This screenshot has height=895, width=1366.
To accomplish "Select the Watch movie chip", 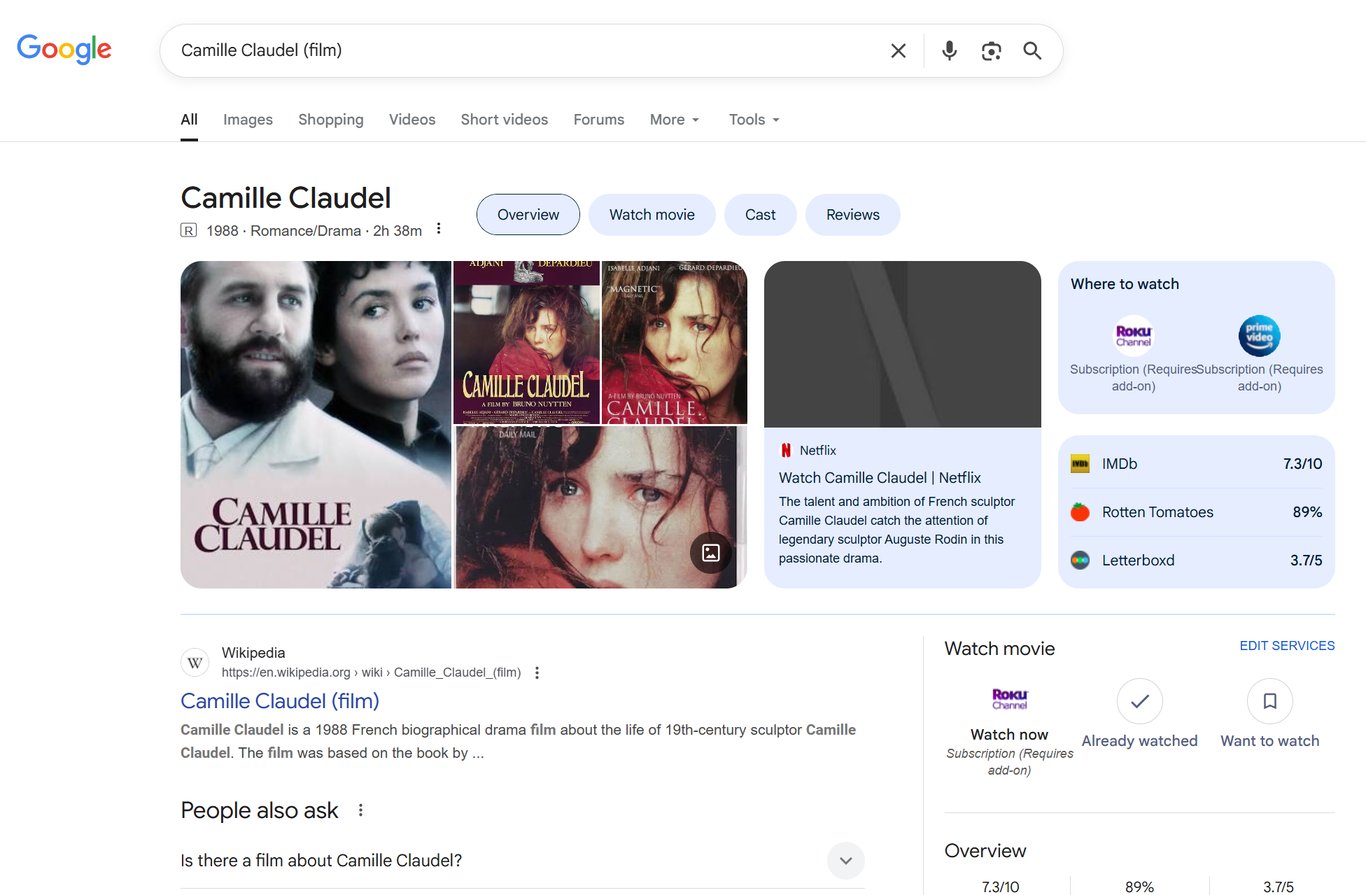I will pos(652,215).
